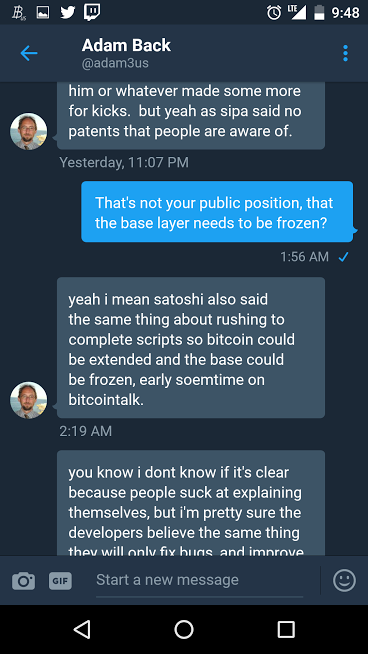Tap the back arrow to leave conversation

(x=29, y=53)
